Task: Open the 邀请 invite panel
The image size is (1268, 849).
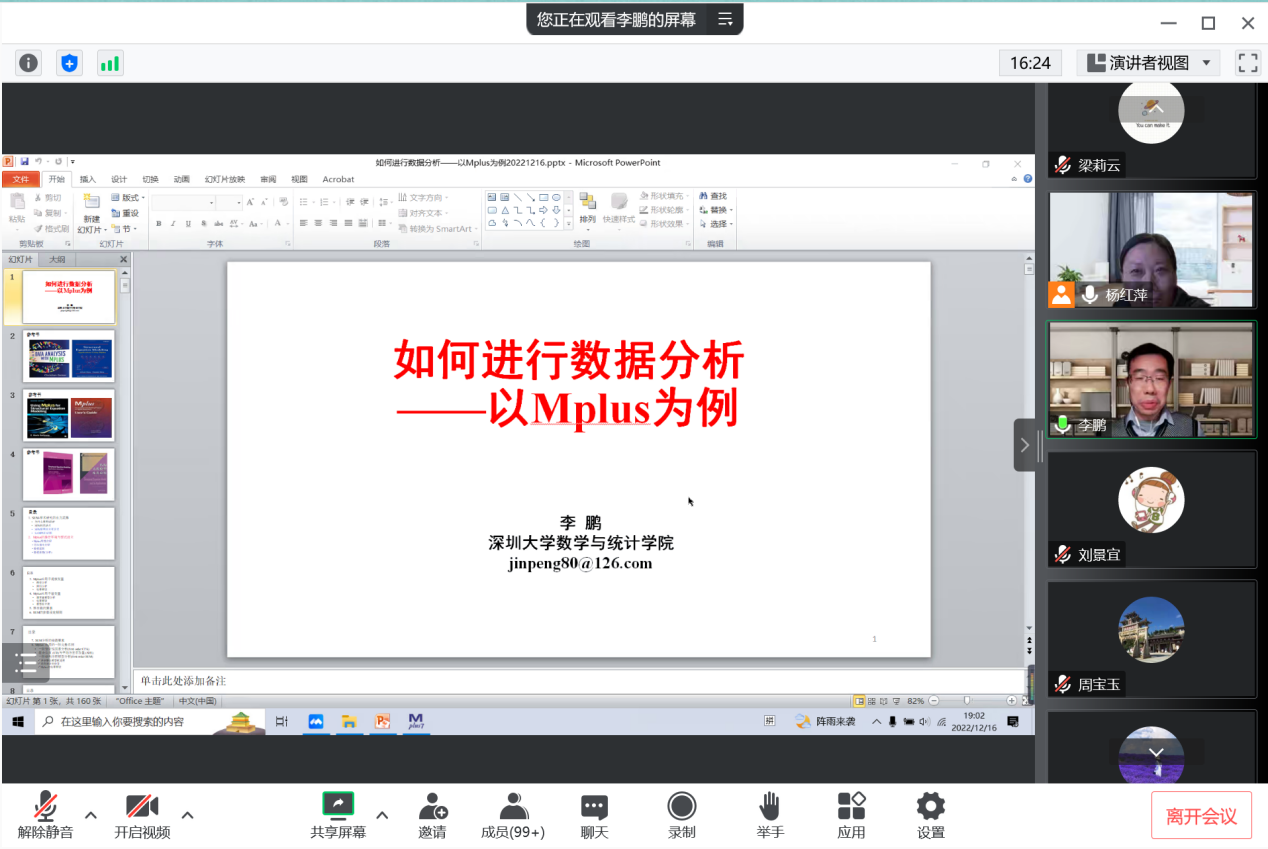Action: [433, 815]
